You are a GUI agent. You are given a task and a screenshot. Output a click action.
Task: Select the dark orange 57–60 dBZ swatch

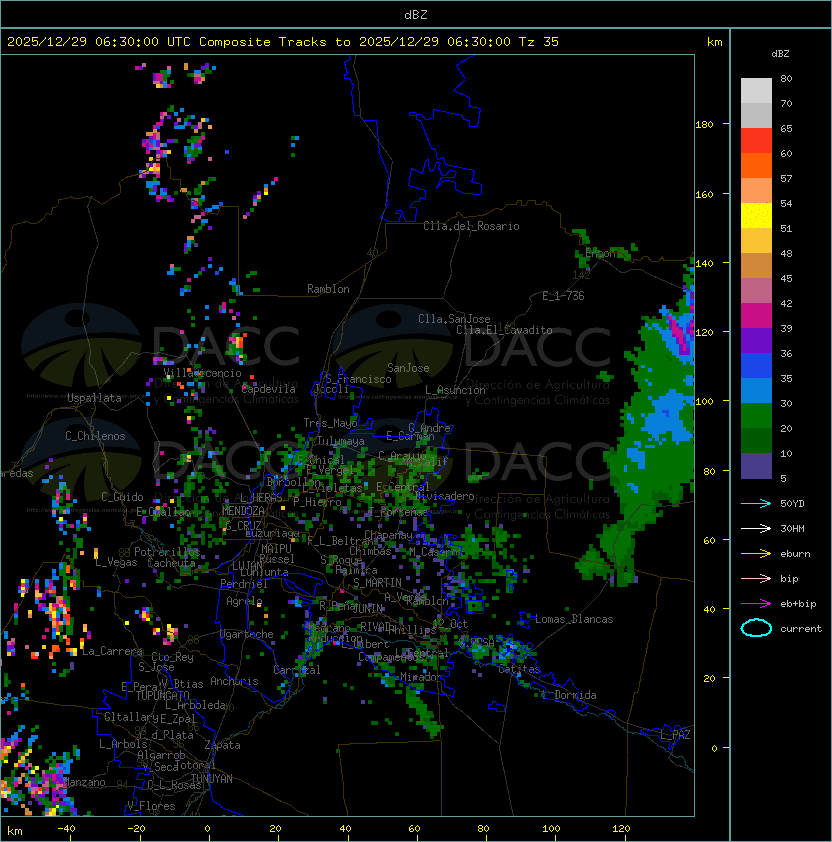coord(756,165)
